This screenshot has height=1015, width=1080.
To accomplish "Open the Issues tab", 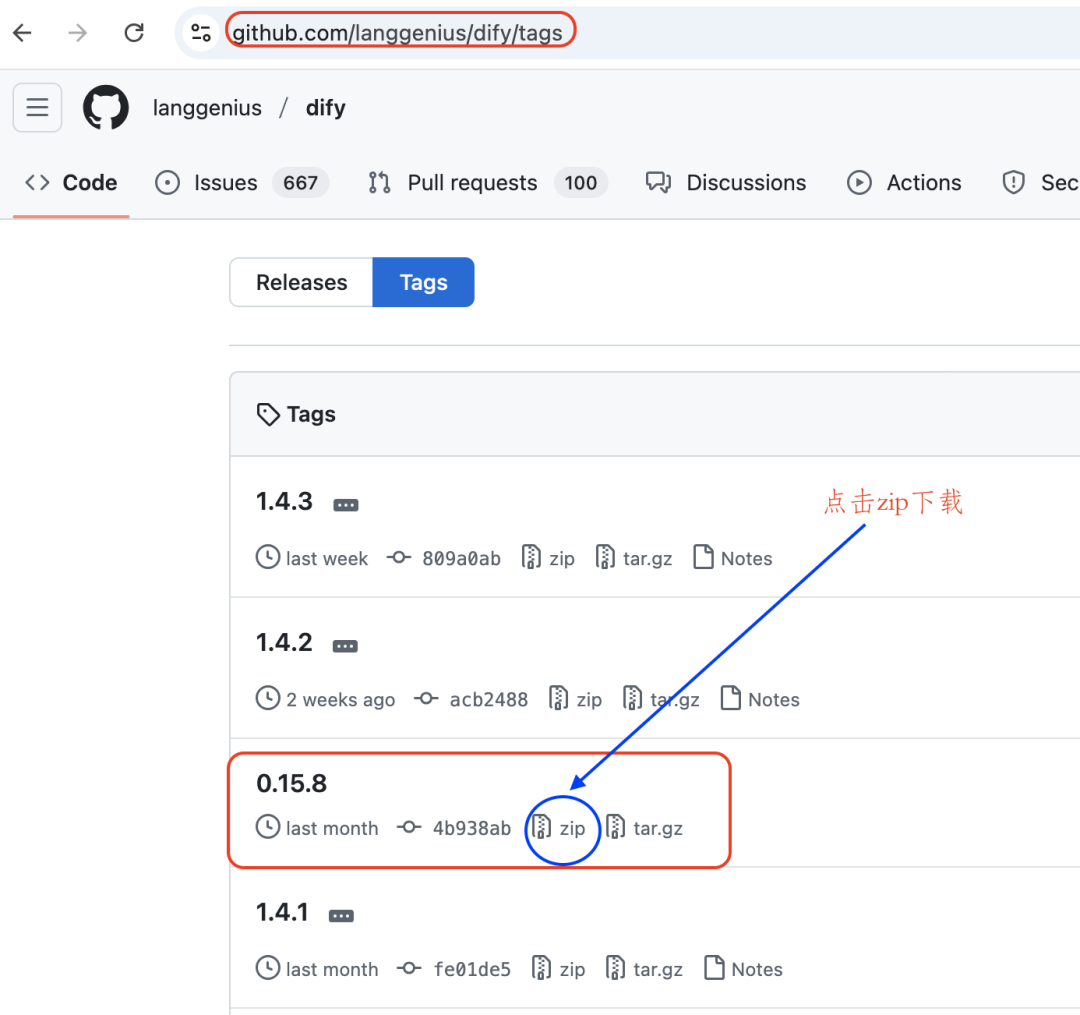I will [x=241, y=182].
